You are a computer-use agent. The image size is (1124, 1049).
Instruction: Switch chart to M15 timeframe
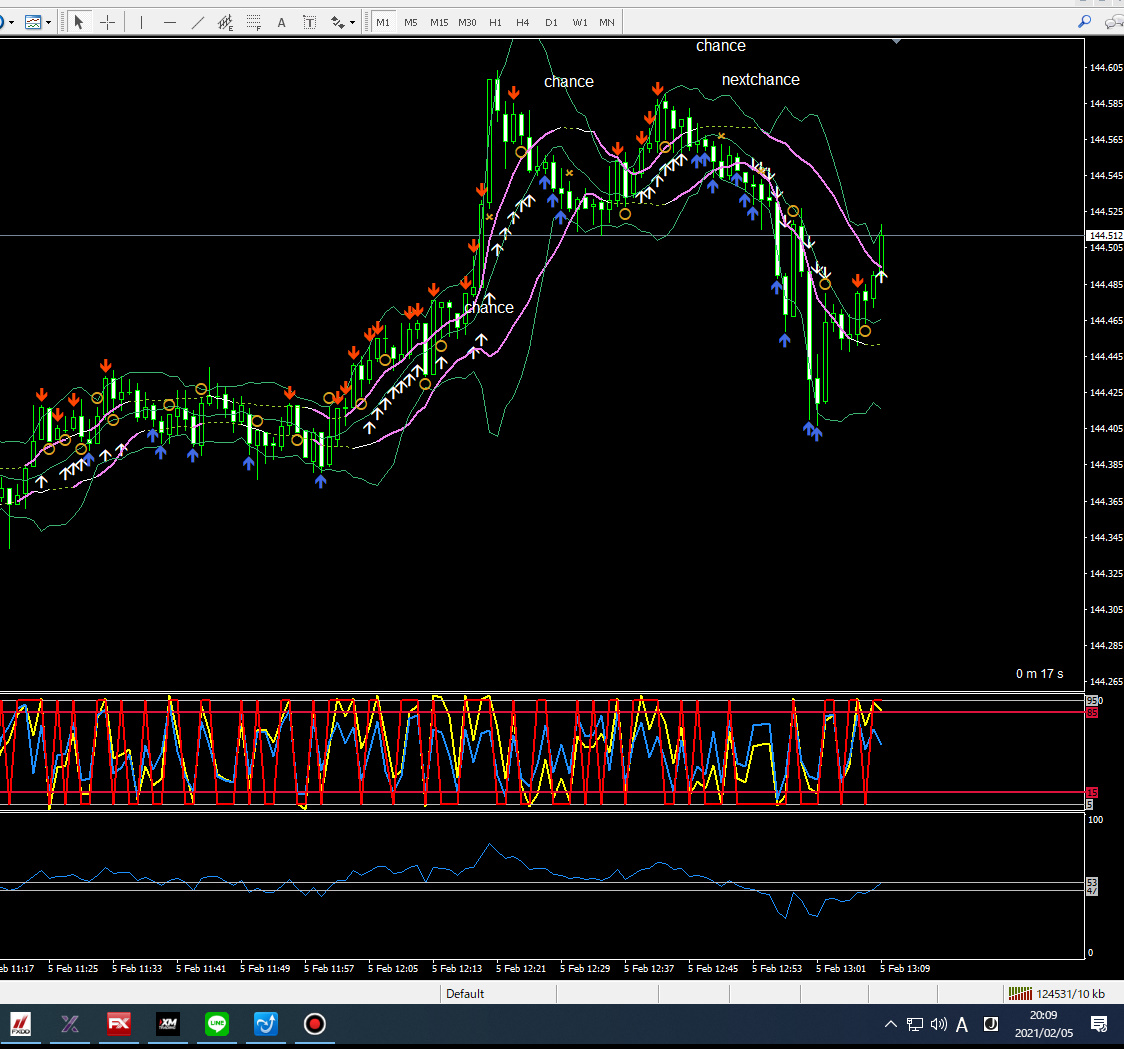[439, 22]
